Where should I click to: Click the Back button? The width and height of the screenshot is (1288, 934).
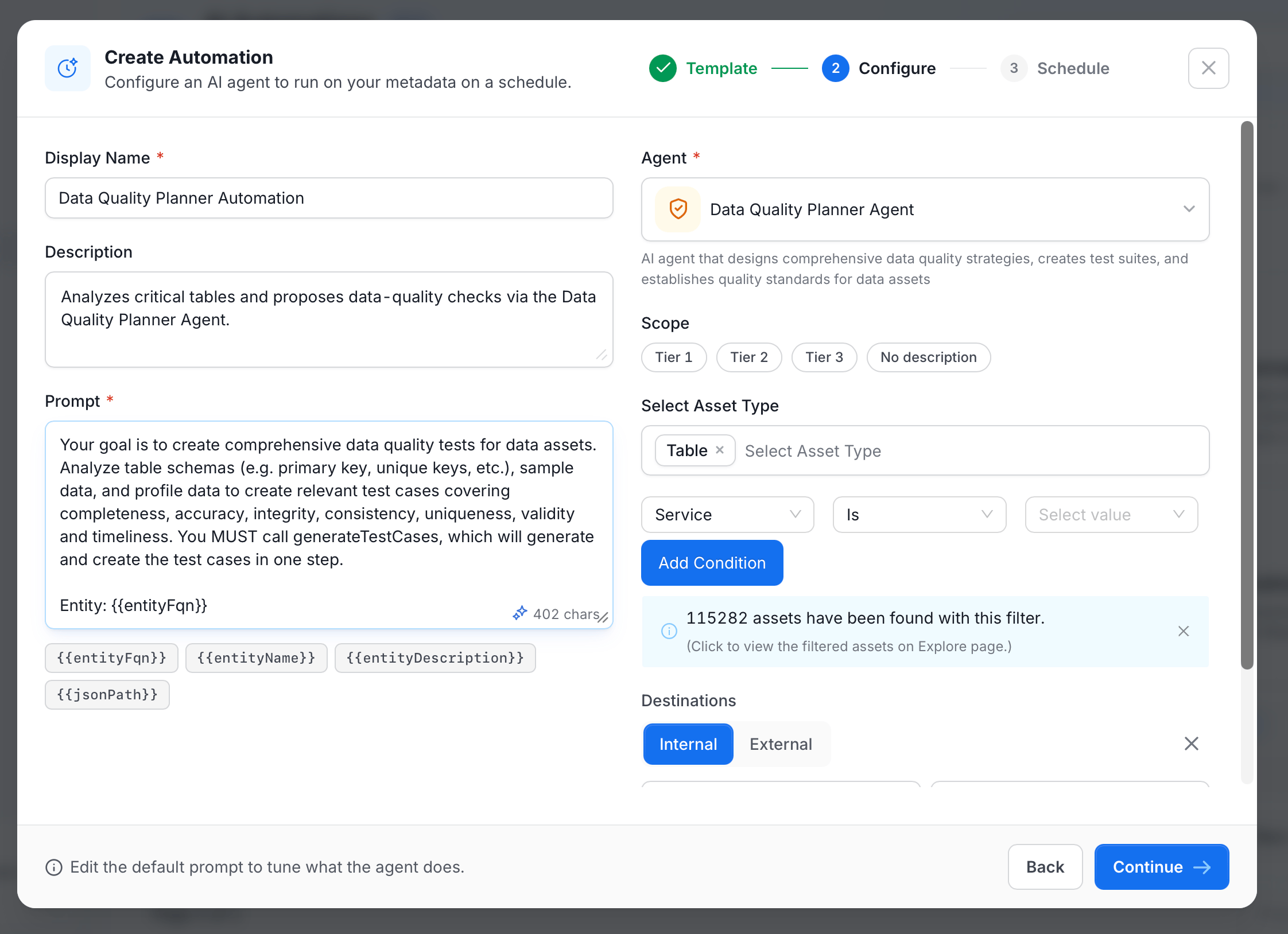pos(1045,867)
